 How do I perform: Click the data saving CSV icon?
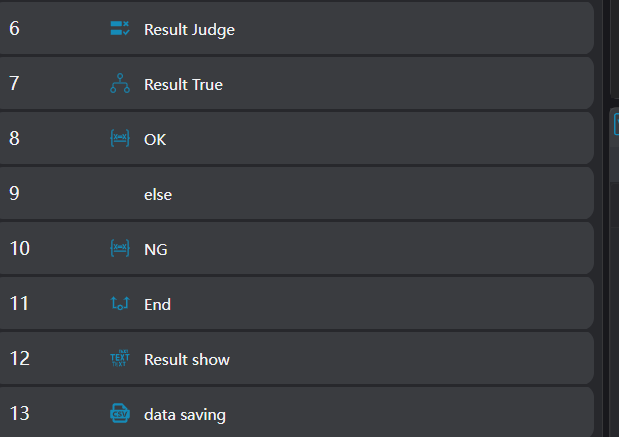click(120, 414)
